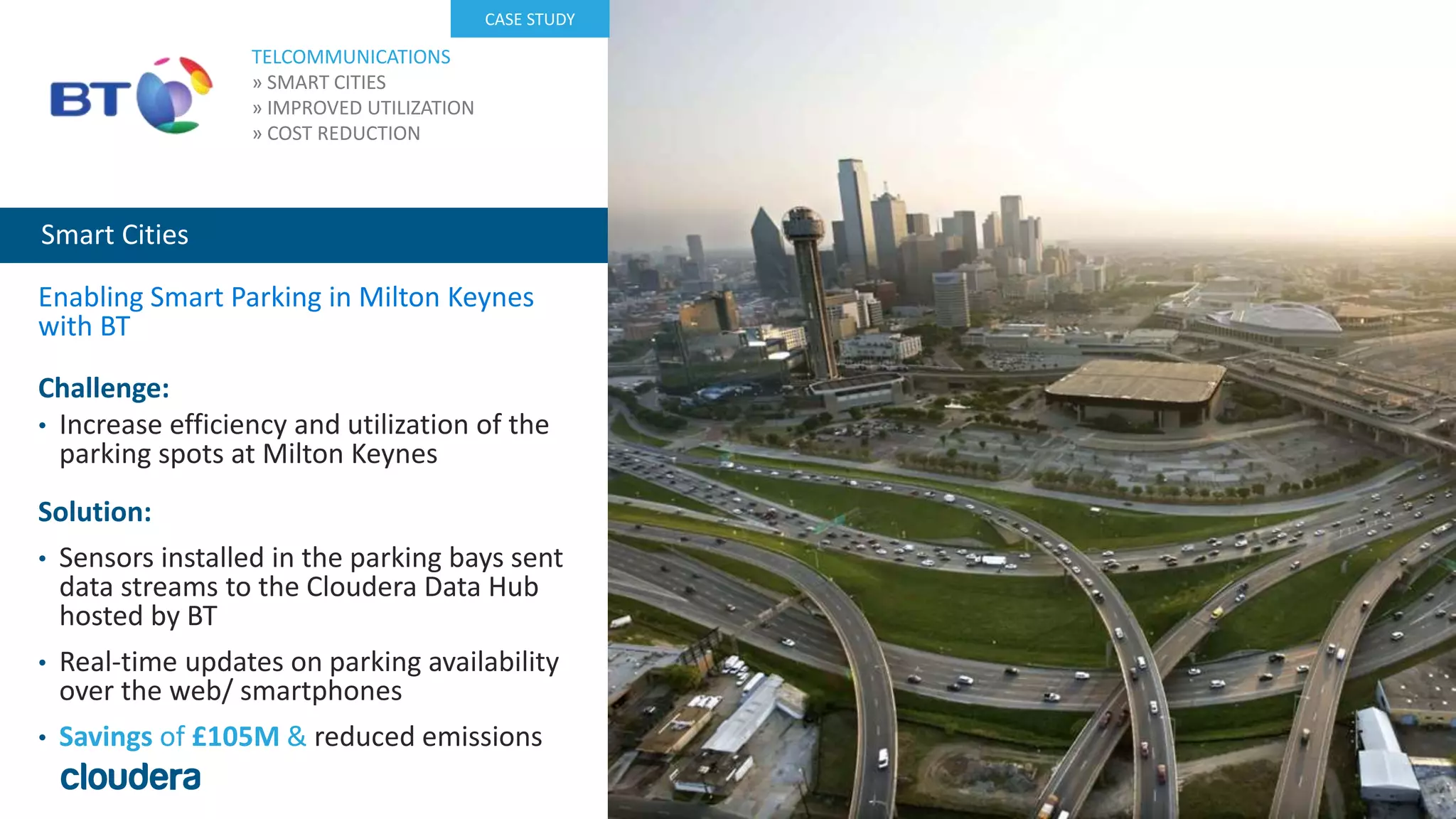Click the Cloudera logo
The width and height of the screenshot is (1456, 819).
point(131,777)
